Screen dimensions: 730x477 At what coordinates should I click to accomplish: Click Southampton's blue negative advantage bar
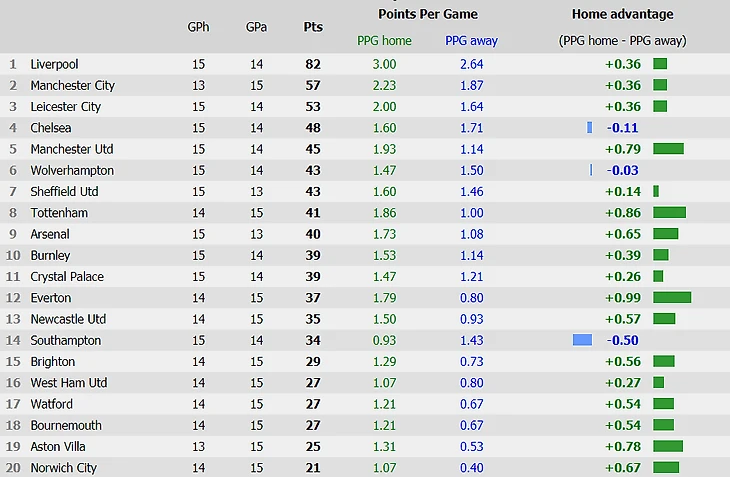[x=582, y=341]
